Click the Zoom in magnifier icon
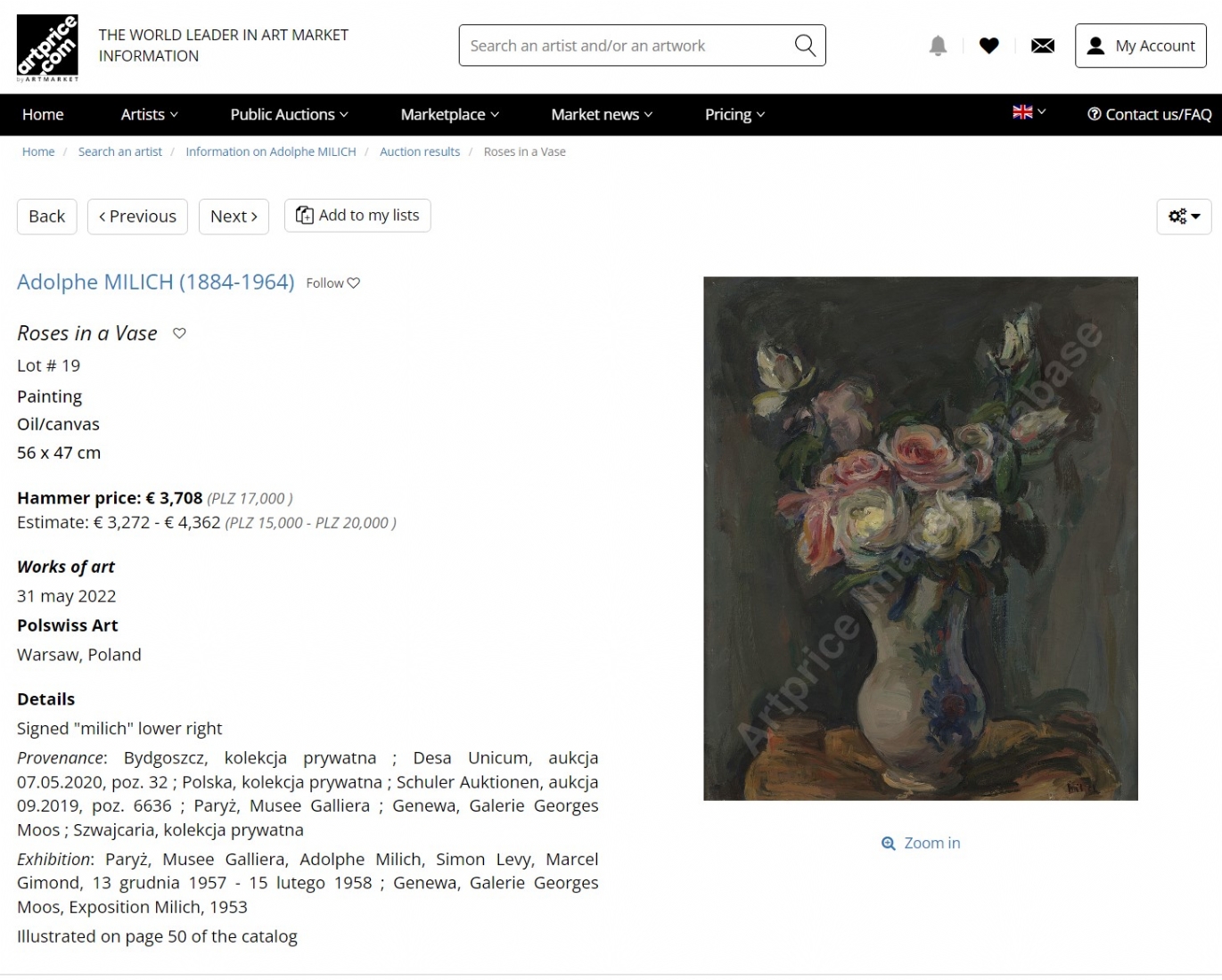 [888, 844]
